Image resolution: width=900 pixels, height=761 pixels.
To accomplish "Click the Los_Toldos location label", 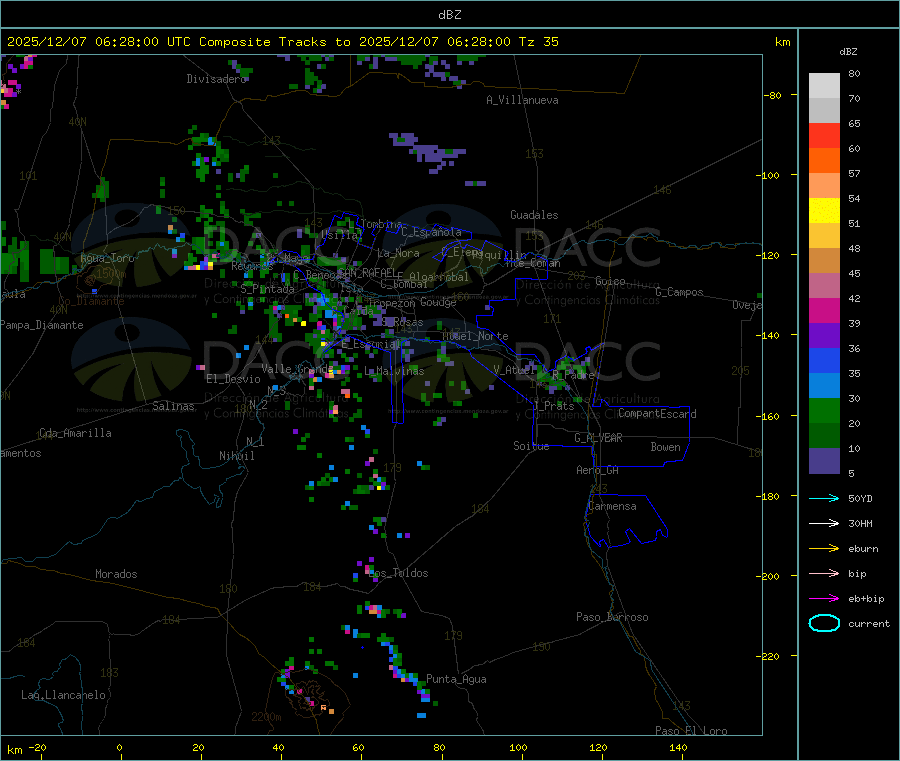I will pos(398,573).
